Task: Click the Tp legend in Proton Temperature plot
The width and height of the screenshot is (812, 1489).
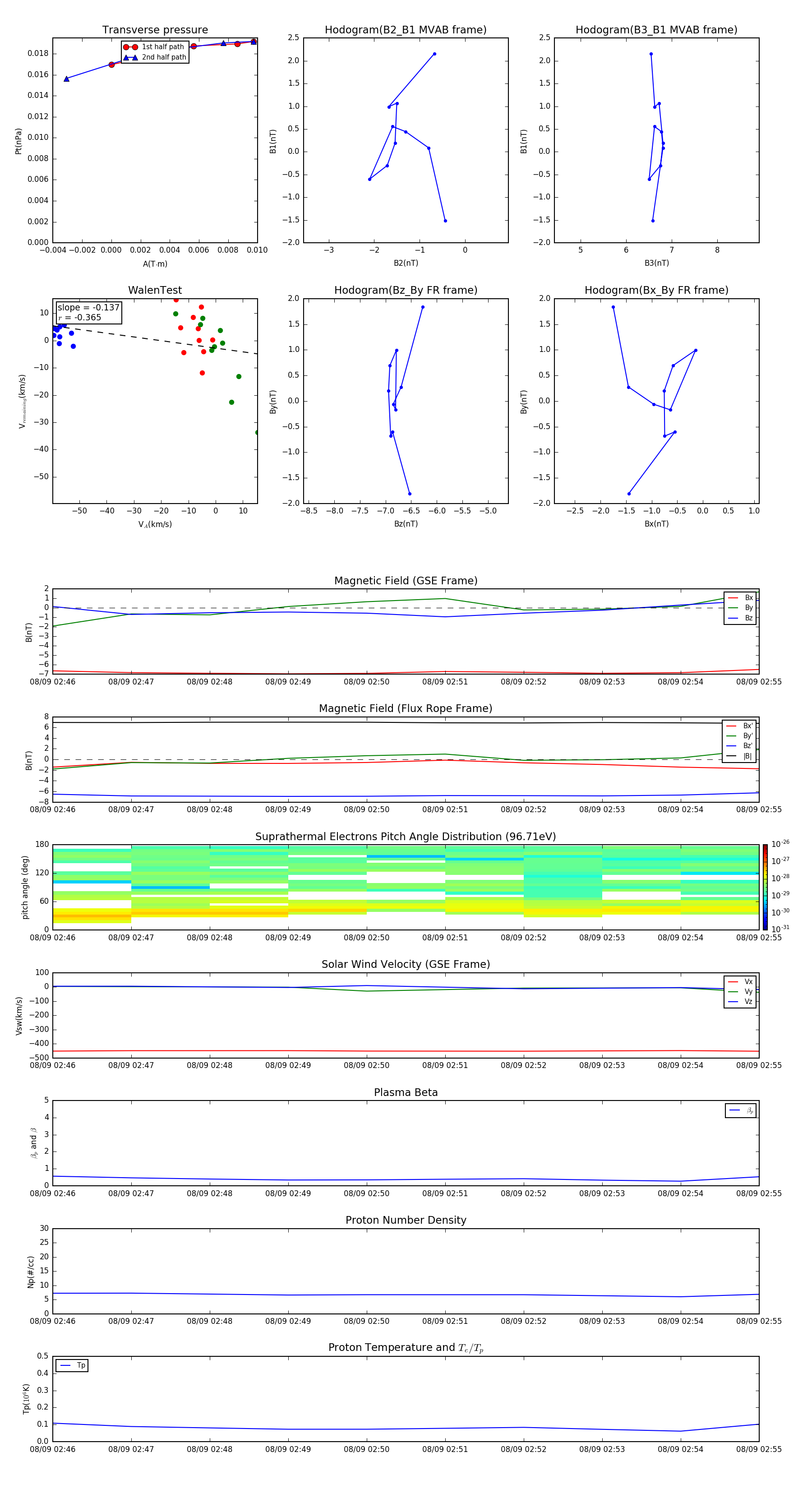Action: (x=72, y=1365)
